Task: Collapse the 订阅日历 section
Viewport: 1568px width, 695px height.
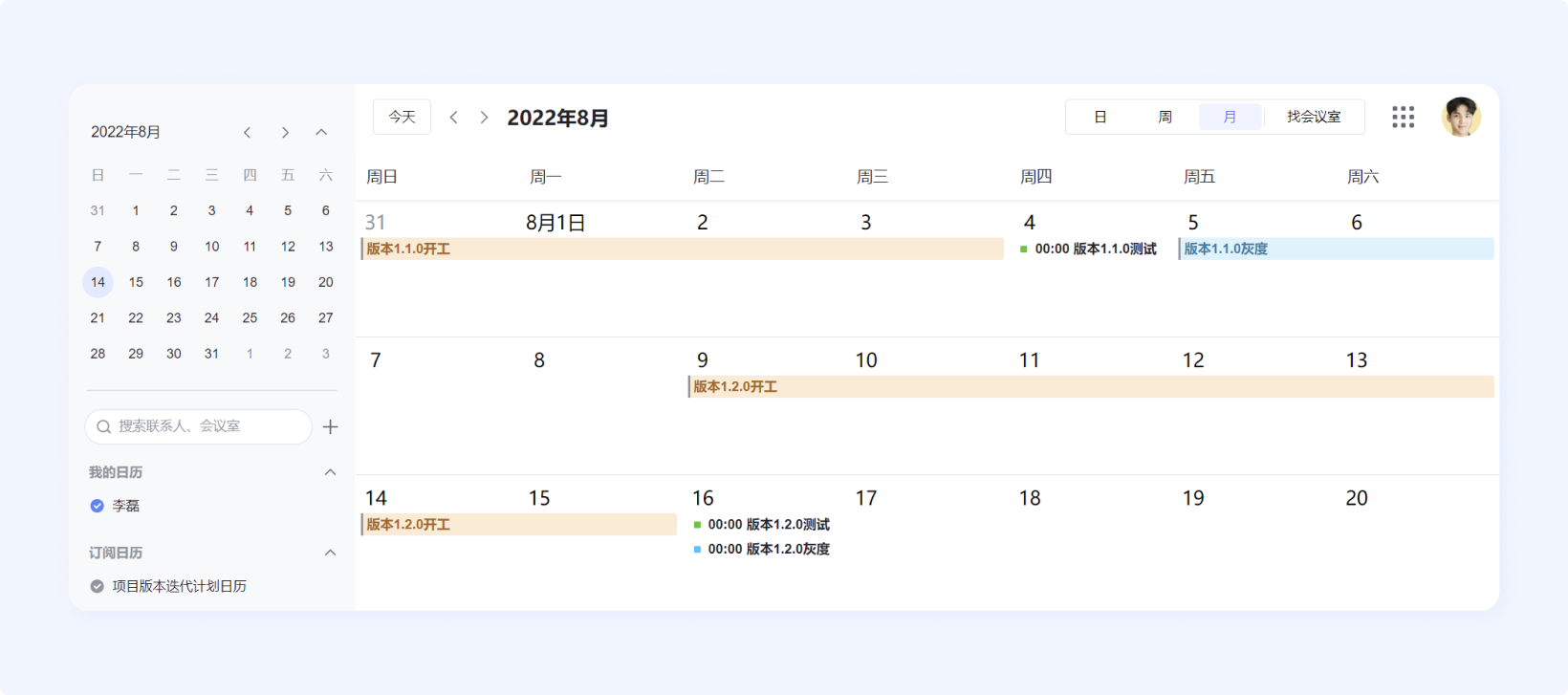Action: (330, 553)
